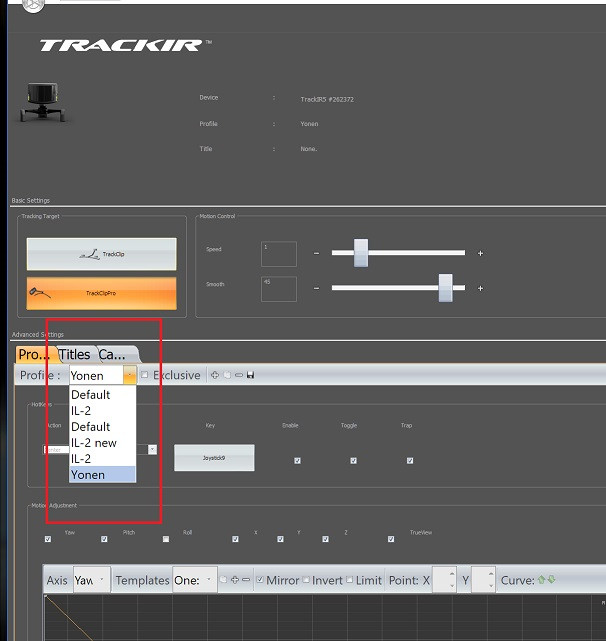The image size is (606, 641).
Task: Create a new profile with the plus icon
Action: pos(215,375)
